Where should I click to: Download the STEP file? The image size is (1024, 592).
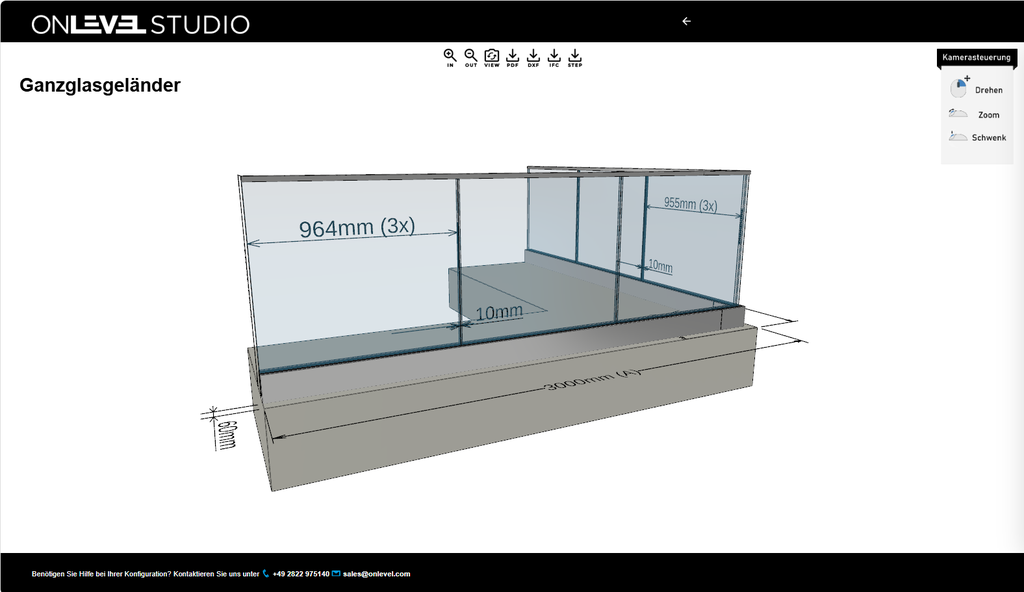point(575,58)
